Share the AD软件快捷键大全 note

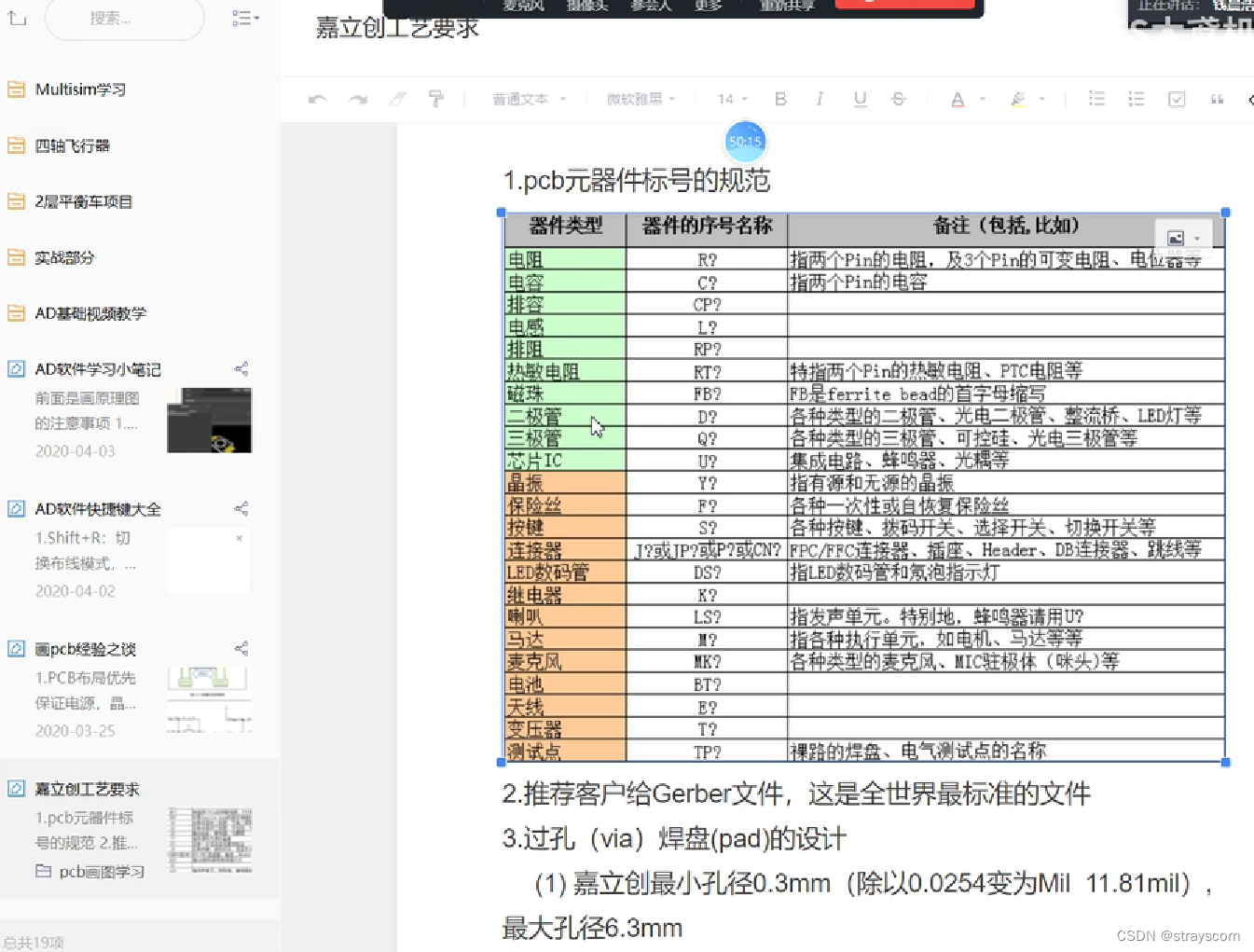click(241, 509)
